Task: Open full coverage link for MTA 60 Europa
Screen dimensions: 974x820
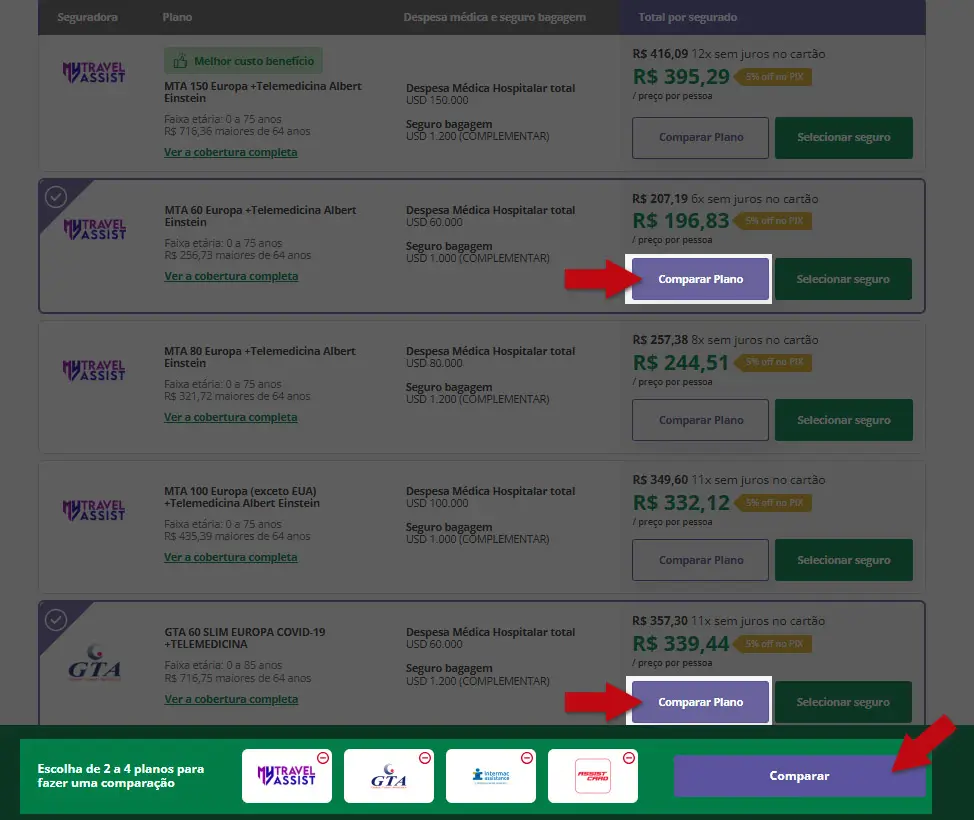Action: click(231, 276)
